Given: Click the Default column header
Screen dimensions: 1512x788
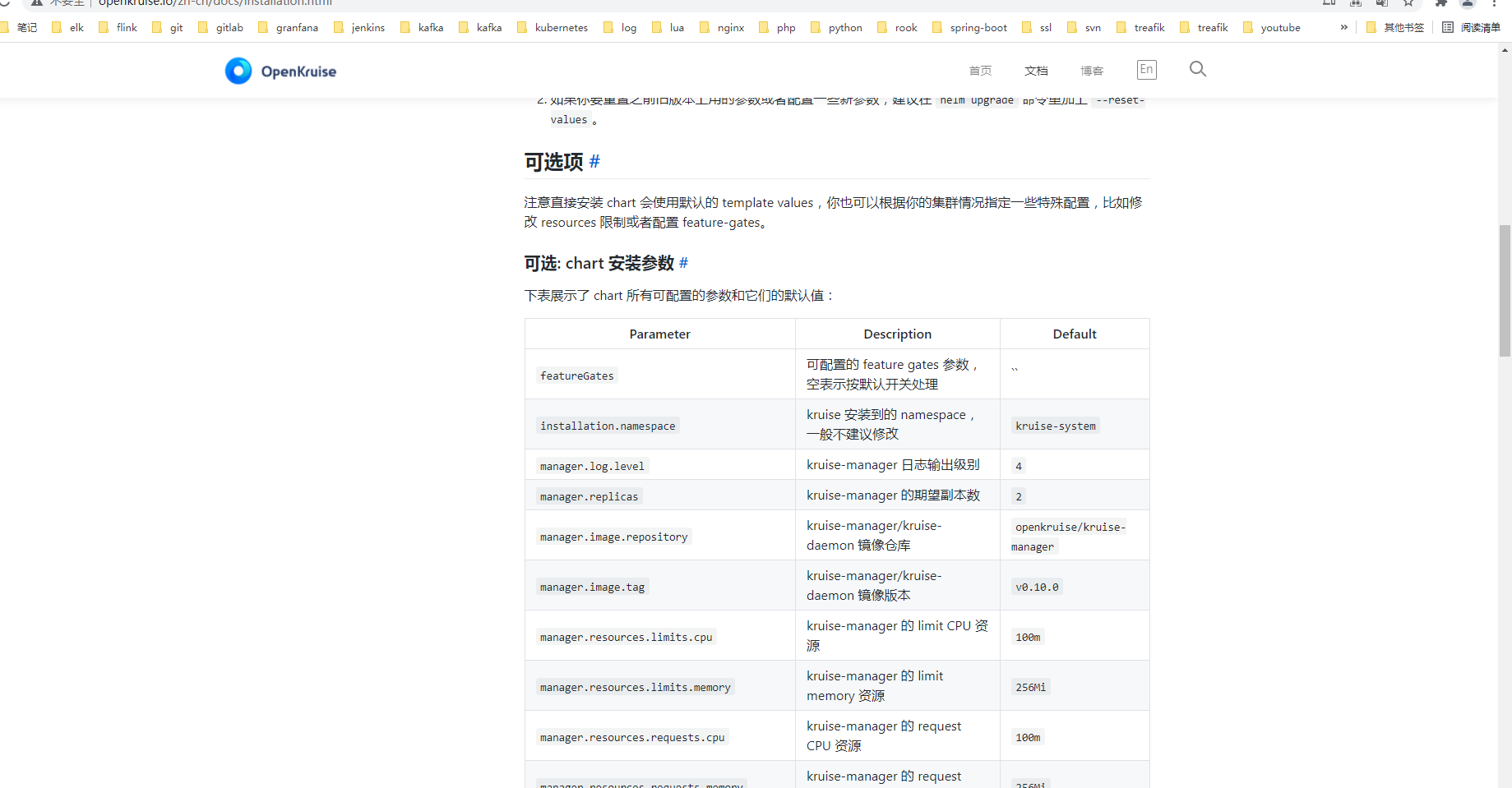Looking at the screenshot, I should coord(1075,334).
